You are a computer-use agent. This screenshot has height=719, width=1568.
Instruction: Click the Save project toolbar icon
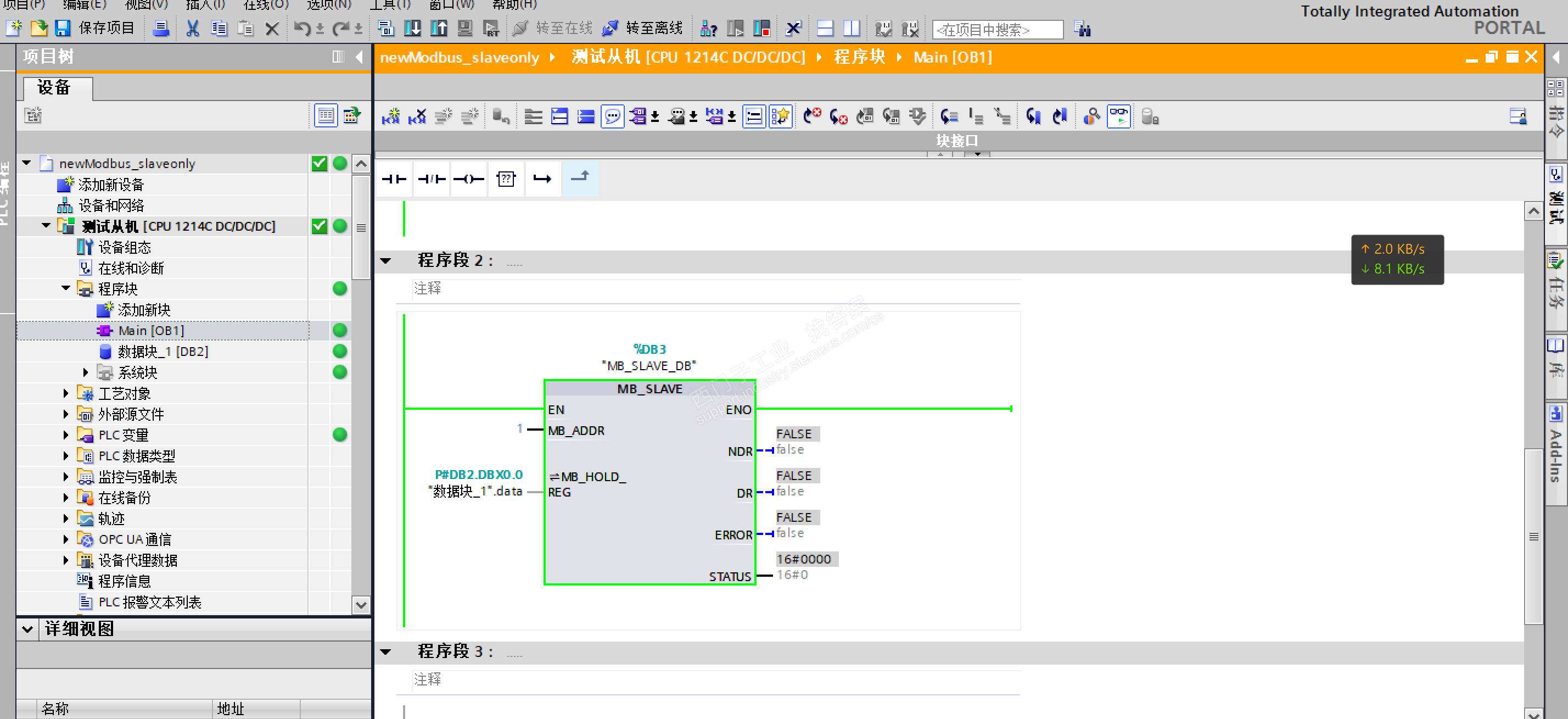pyautogui.click(x=63, y=28)
